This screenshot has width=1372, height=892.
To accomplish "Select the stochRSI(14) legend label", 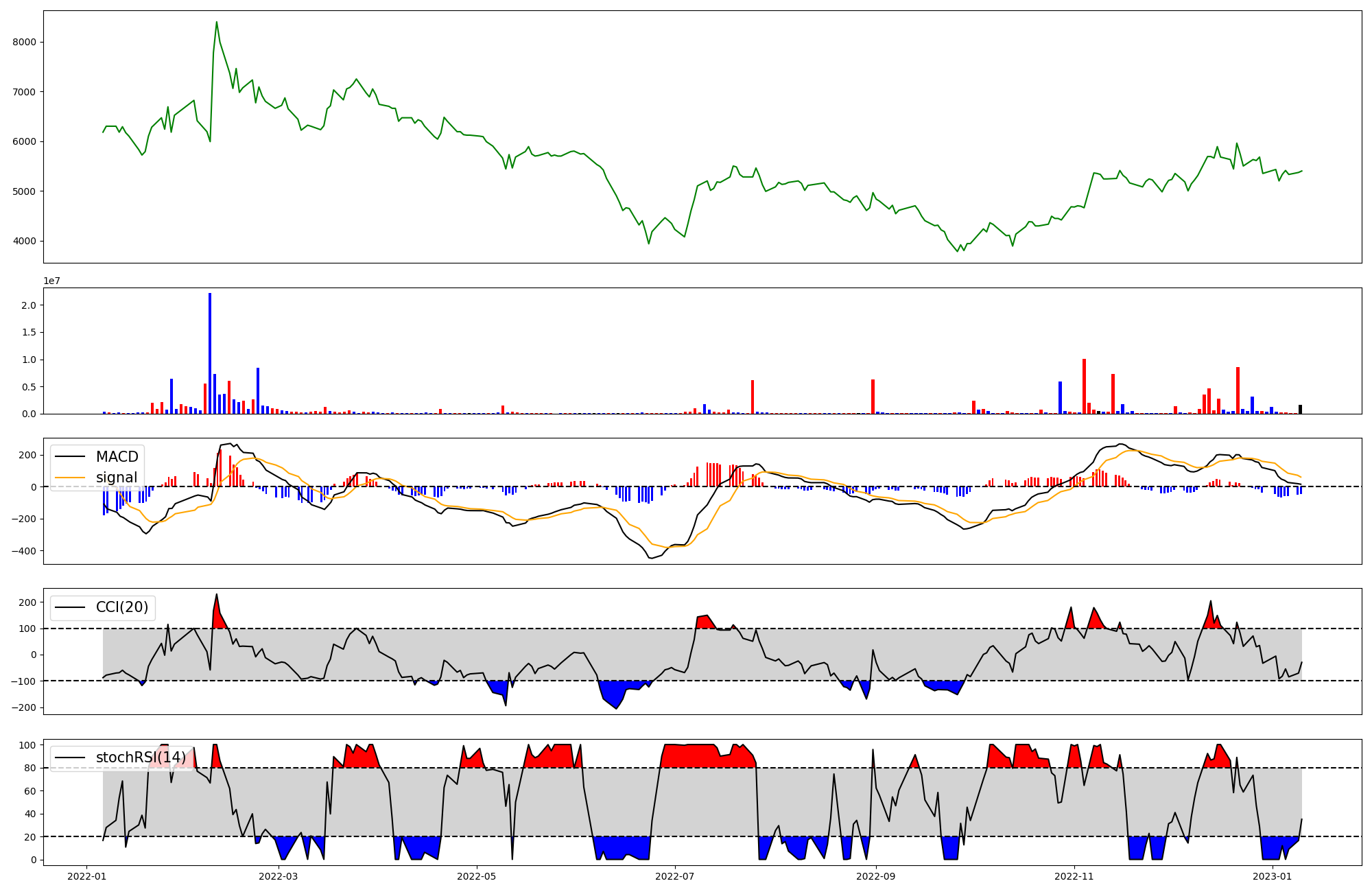I will [141, 758].
